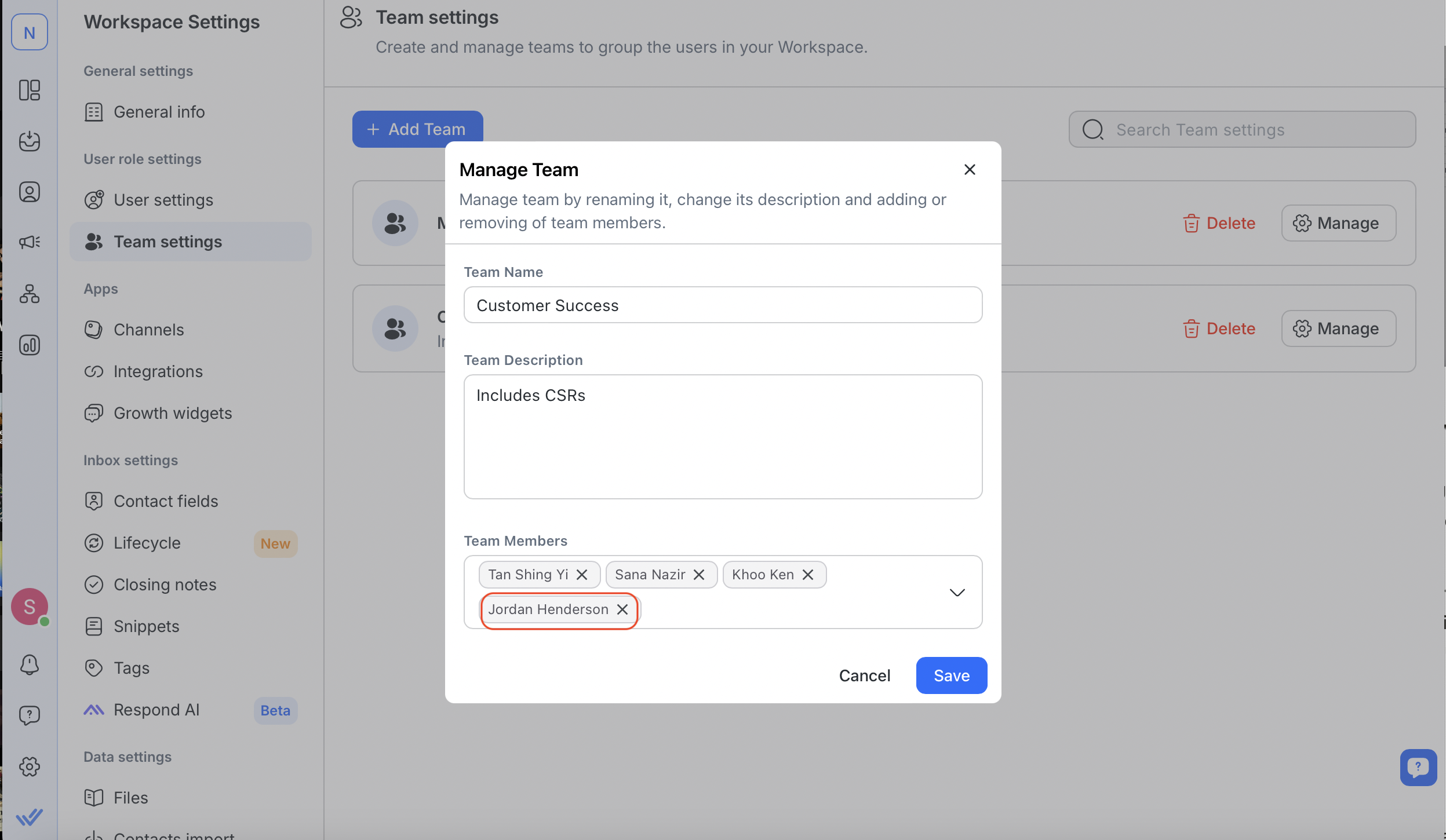The height and width of the screenshot is (840, 1446).
Task: Open the broadcasts megaphone icon
Action: point(30,242)
